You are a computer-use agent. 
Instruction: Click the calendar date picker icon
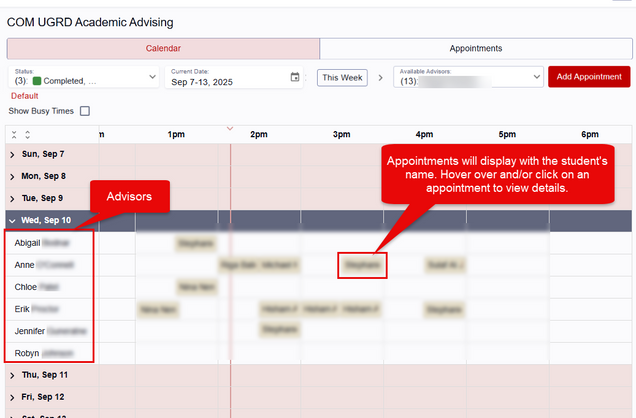(295, 77)
